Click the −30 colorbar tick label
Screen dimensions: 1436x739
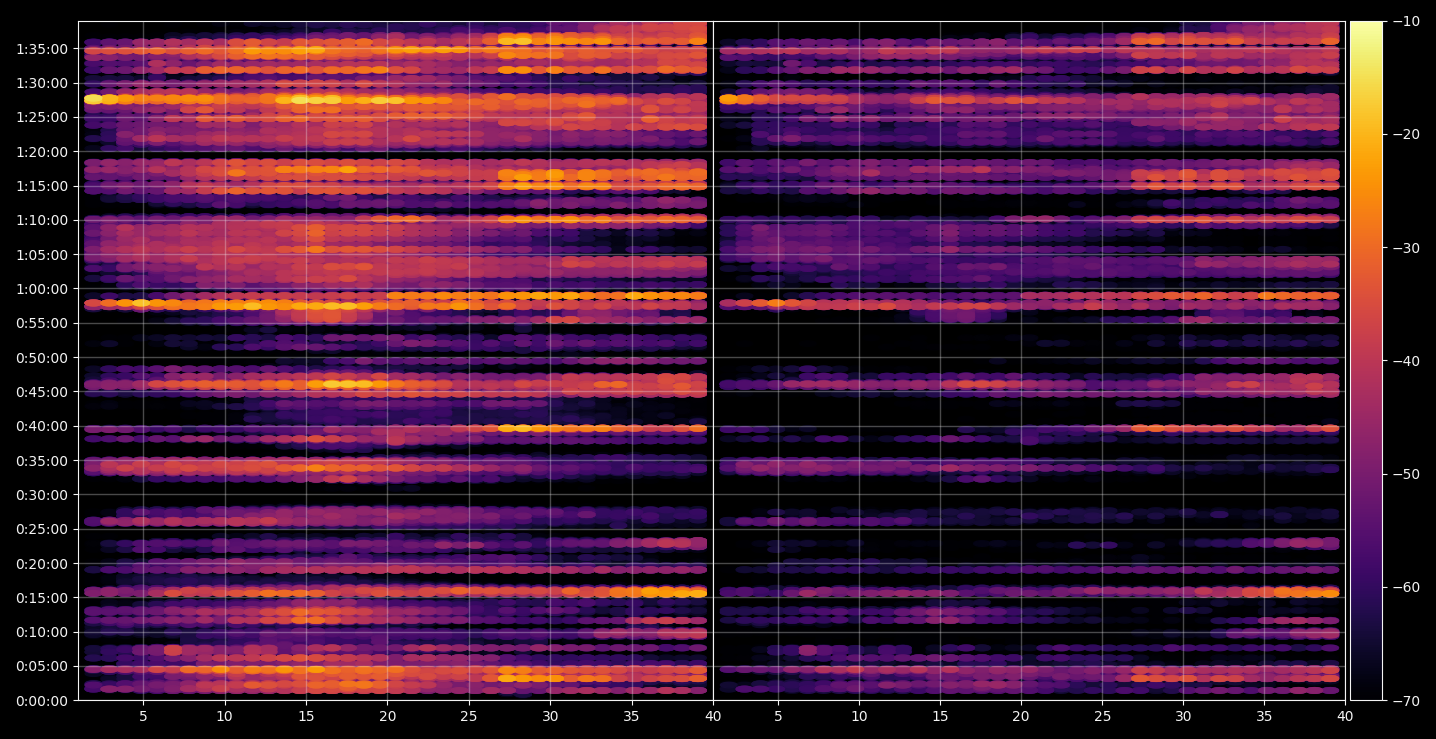tap(1405, 248)
